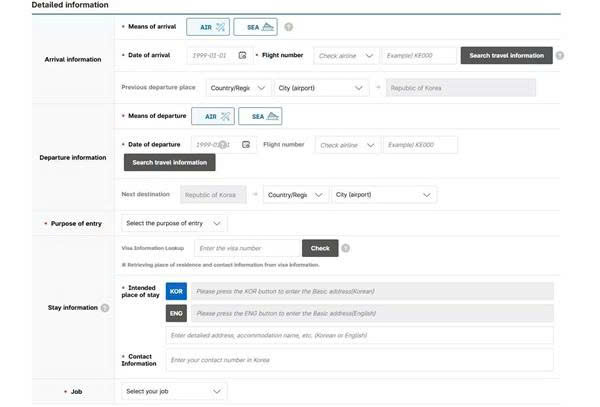
Task: Expand previous departure Country/Region dropdown
Action: pos(238,88)
